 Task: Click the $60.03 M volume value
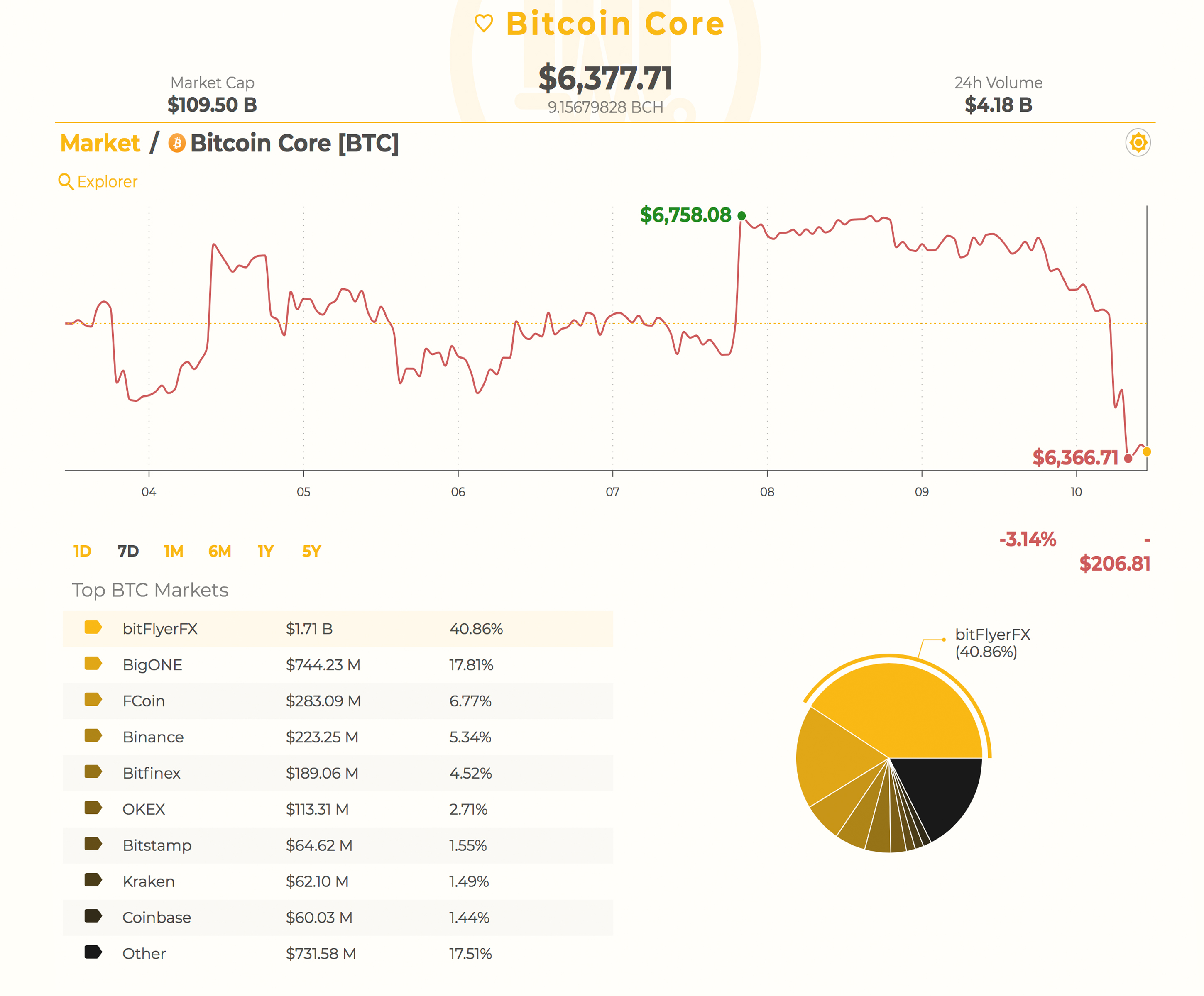pyautogui.click(x=319, y=918)
